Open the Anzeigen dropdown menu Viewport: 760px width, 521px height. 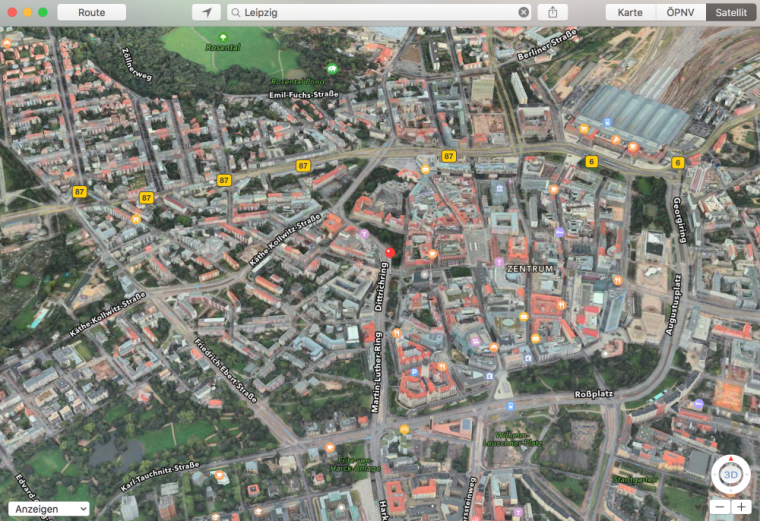click(46, 509)
